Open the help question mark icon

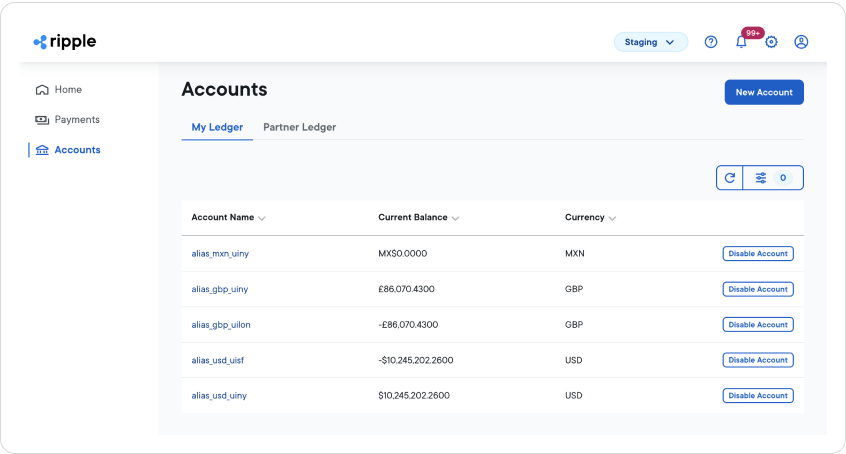pyautogui.click(x=711, y=42)
